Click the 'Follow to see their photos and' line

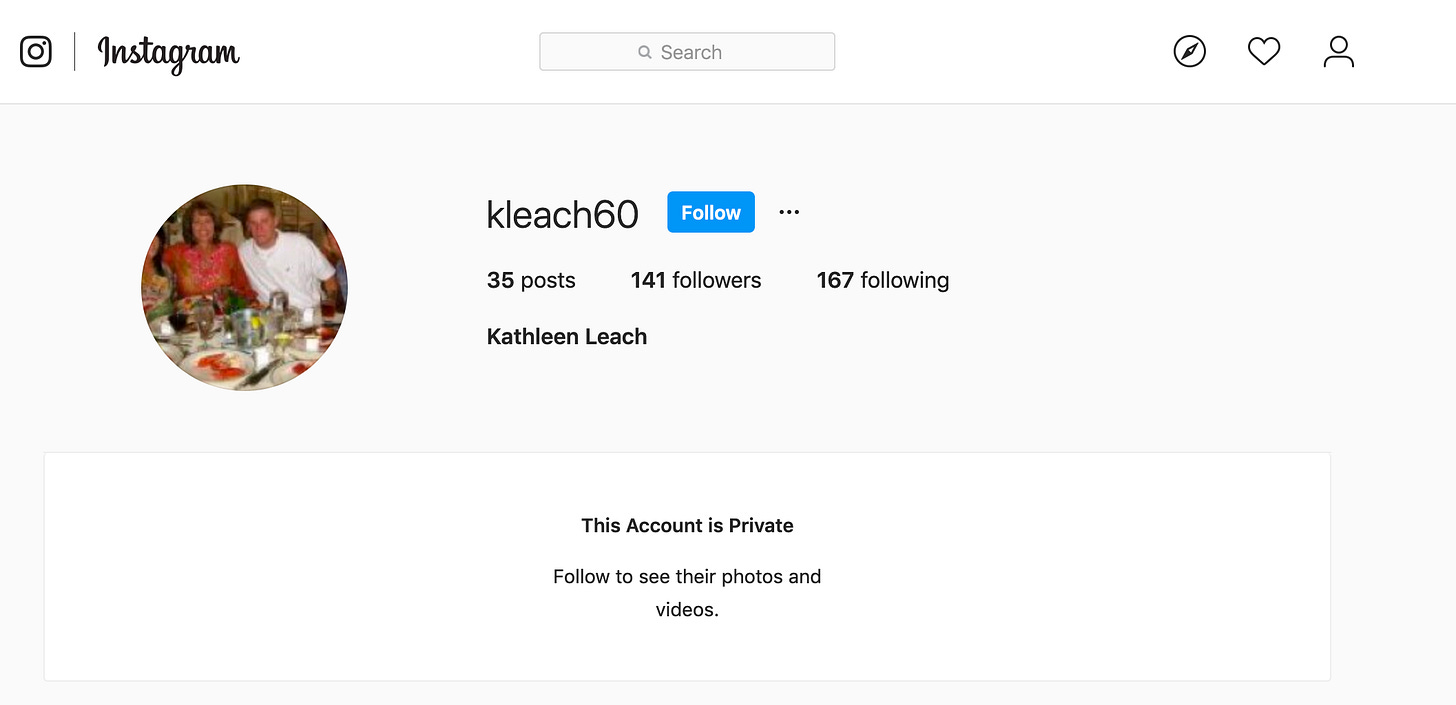point(687,577)
